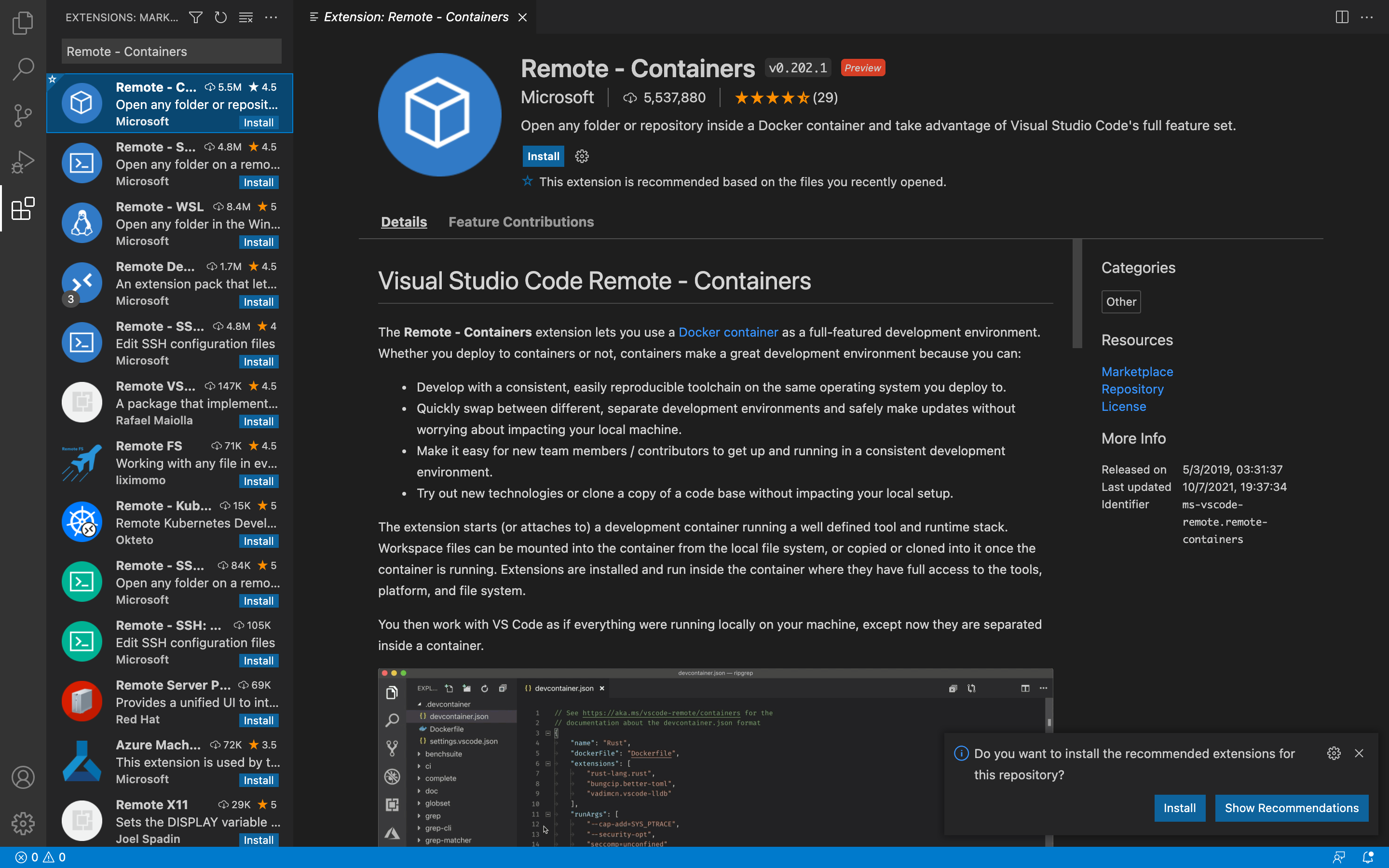Click the Other category tag
Screen dimensions: 1389x868
tap(1121, 301)
